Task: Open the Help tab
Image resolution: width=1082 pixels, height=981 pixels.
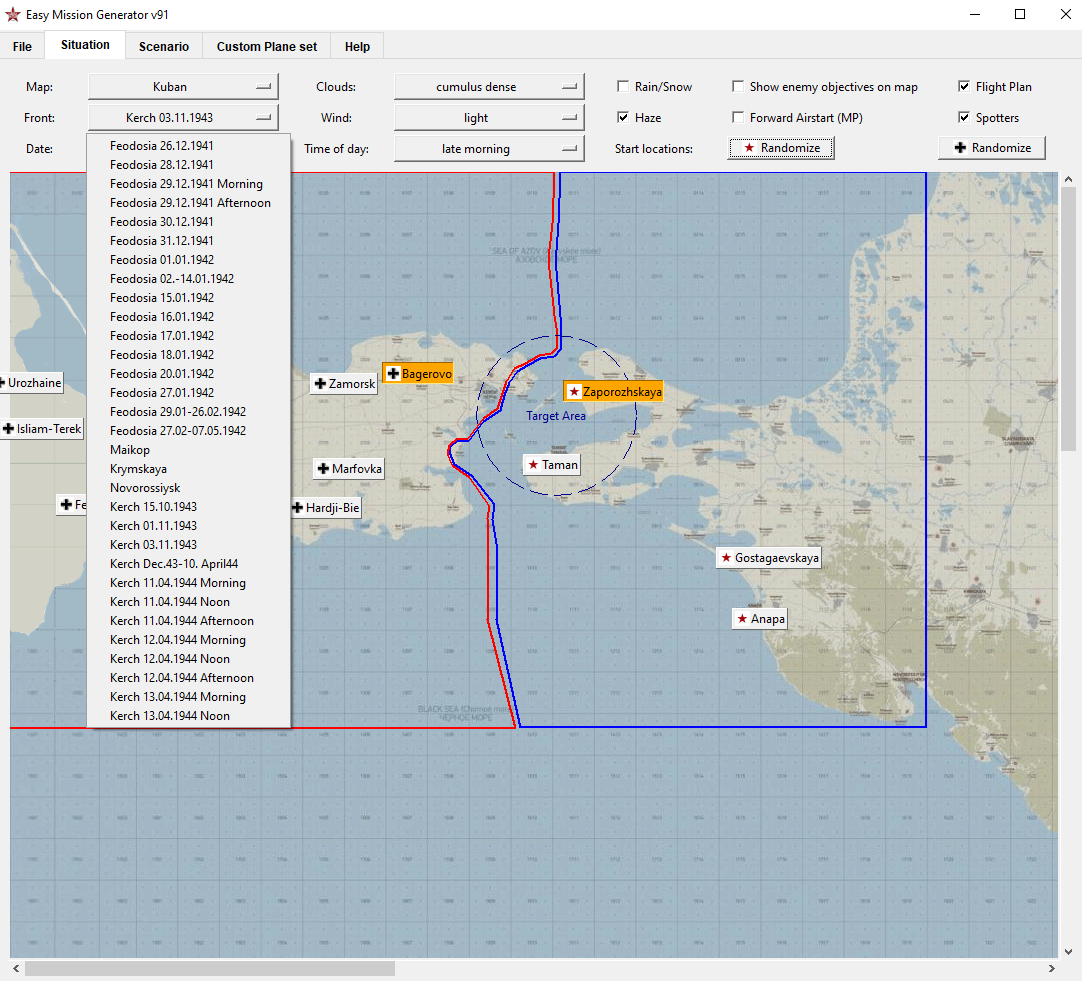Action: click(x=357, y=46)
